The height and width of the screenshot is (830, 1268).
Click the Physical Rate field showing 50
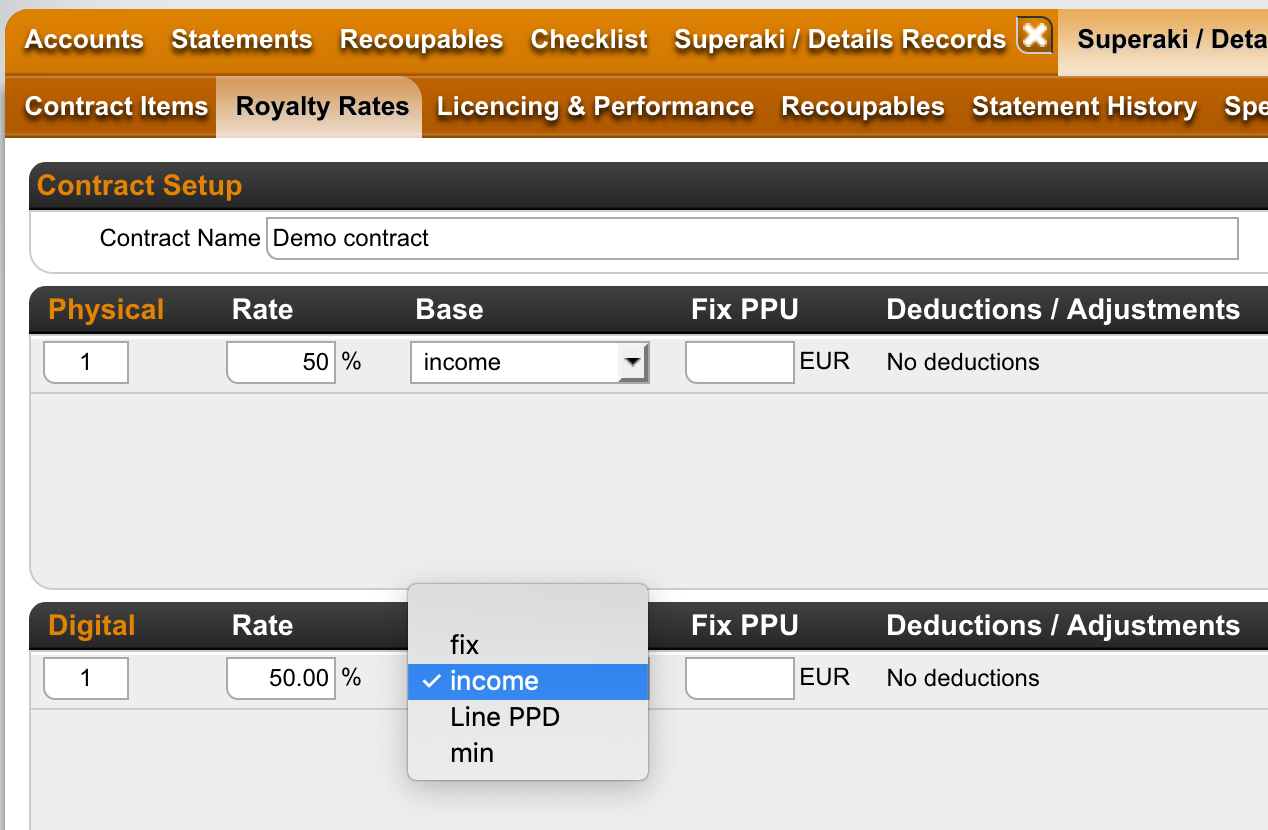pos(281,362)
